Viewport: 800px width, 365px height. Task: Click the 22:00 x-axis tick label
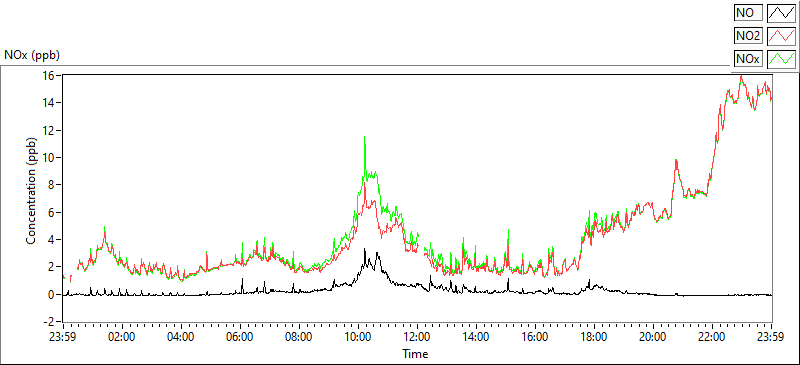[x=712, y=336]
